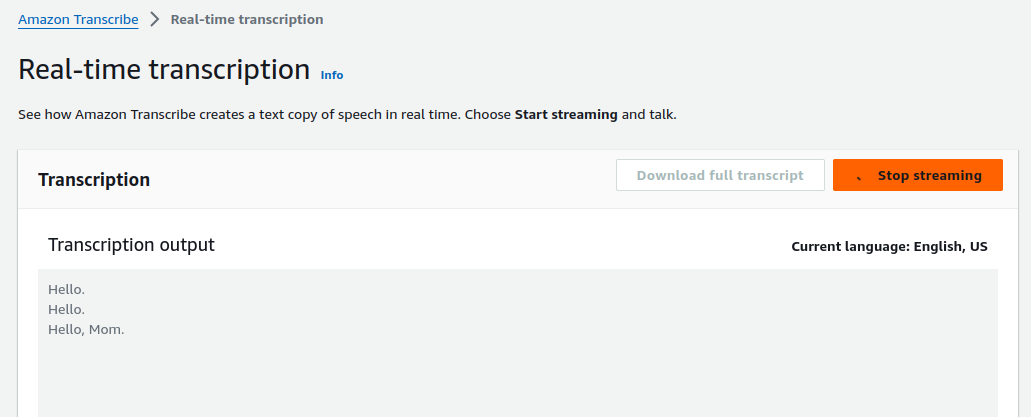Click the second "Hello." transcript line
Image resolution: width=1031 pixels, height=417 pixels.
[66, 310]
